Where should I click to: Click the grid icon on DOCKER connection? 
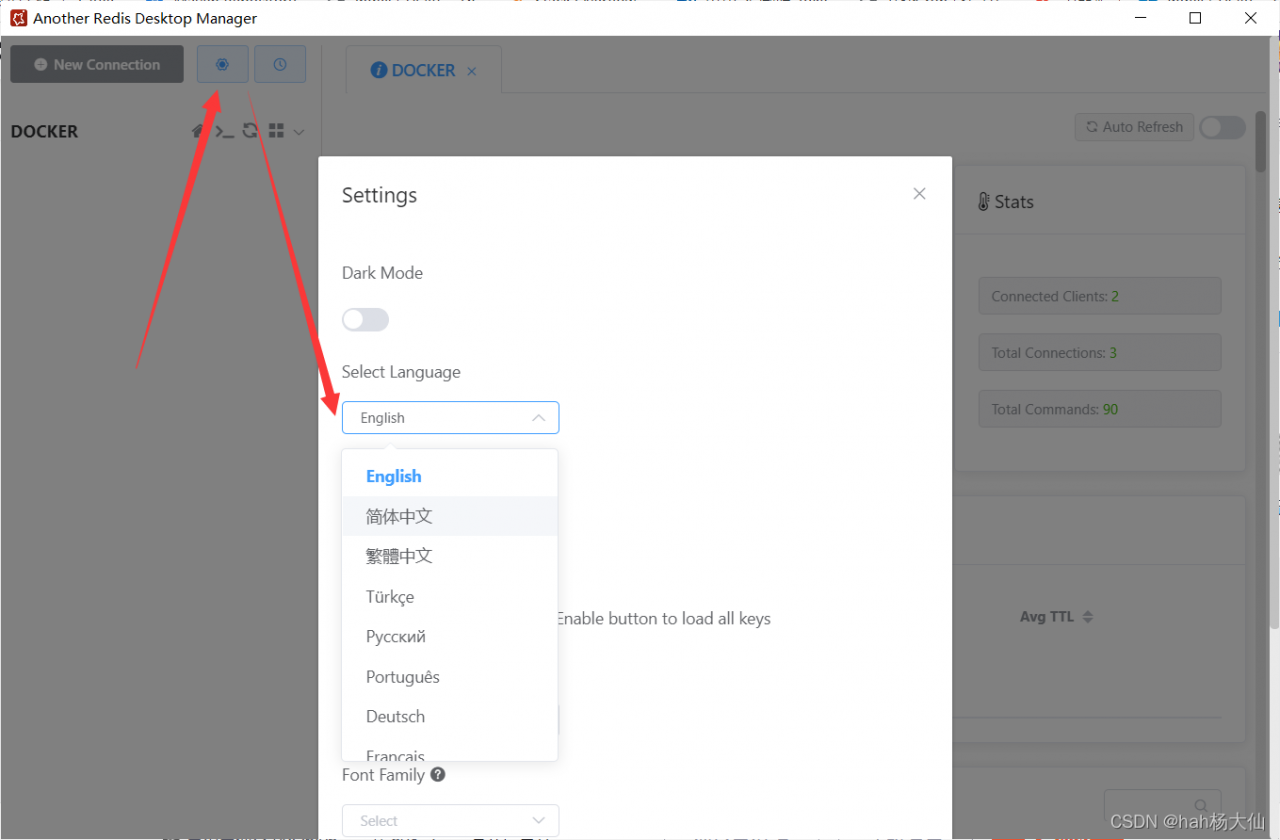point(277,131)
